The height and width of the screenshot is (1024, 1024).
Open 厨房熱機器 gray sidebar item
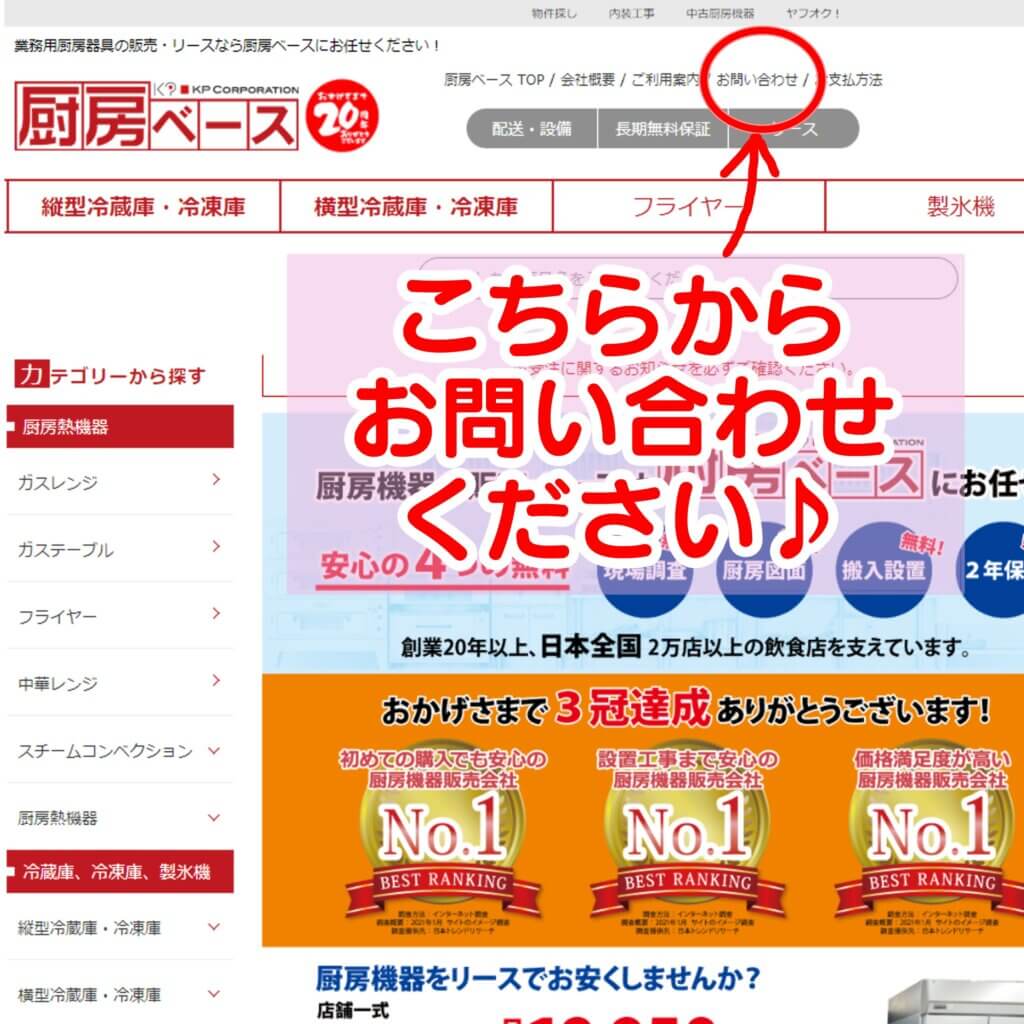coord(57,818)
